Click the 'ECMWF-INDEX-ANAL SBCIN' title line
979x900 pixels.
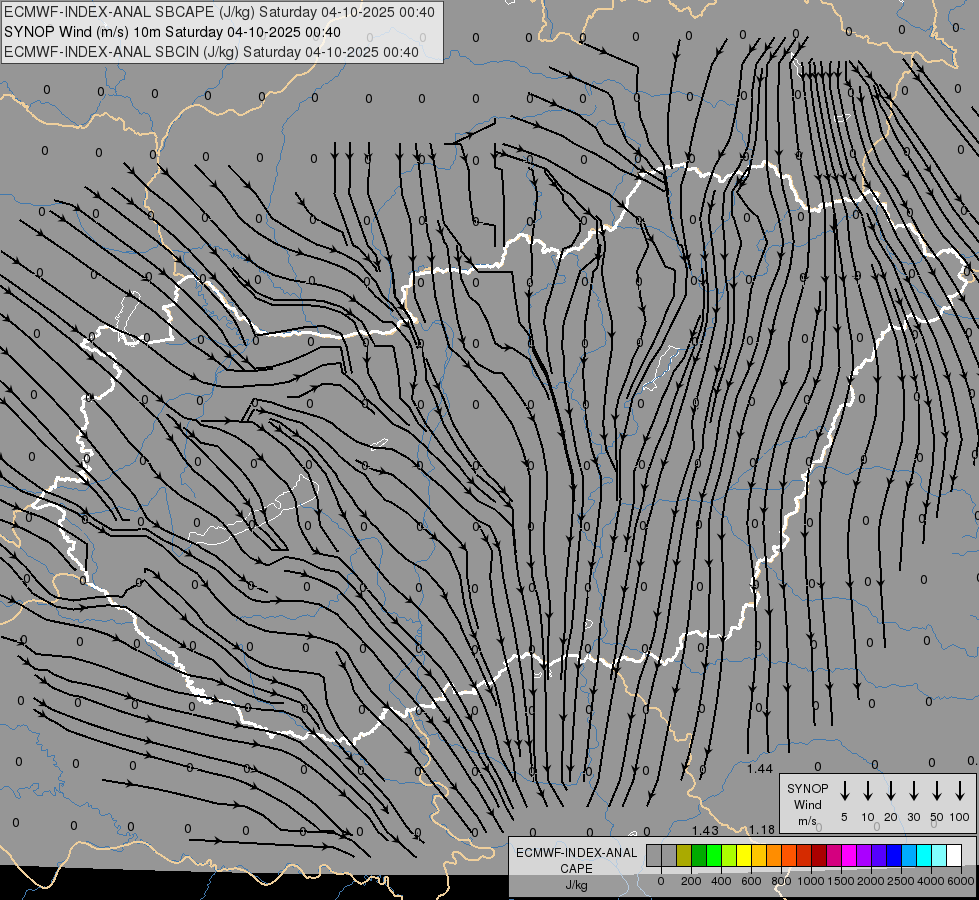pos(211,52)
